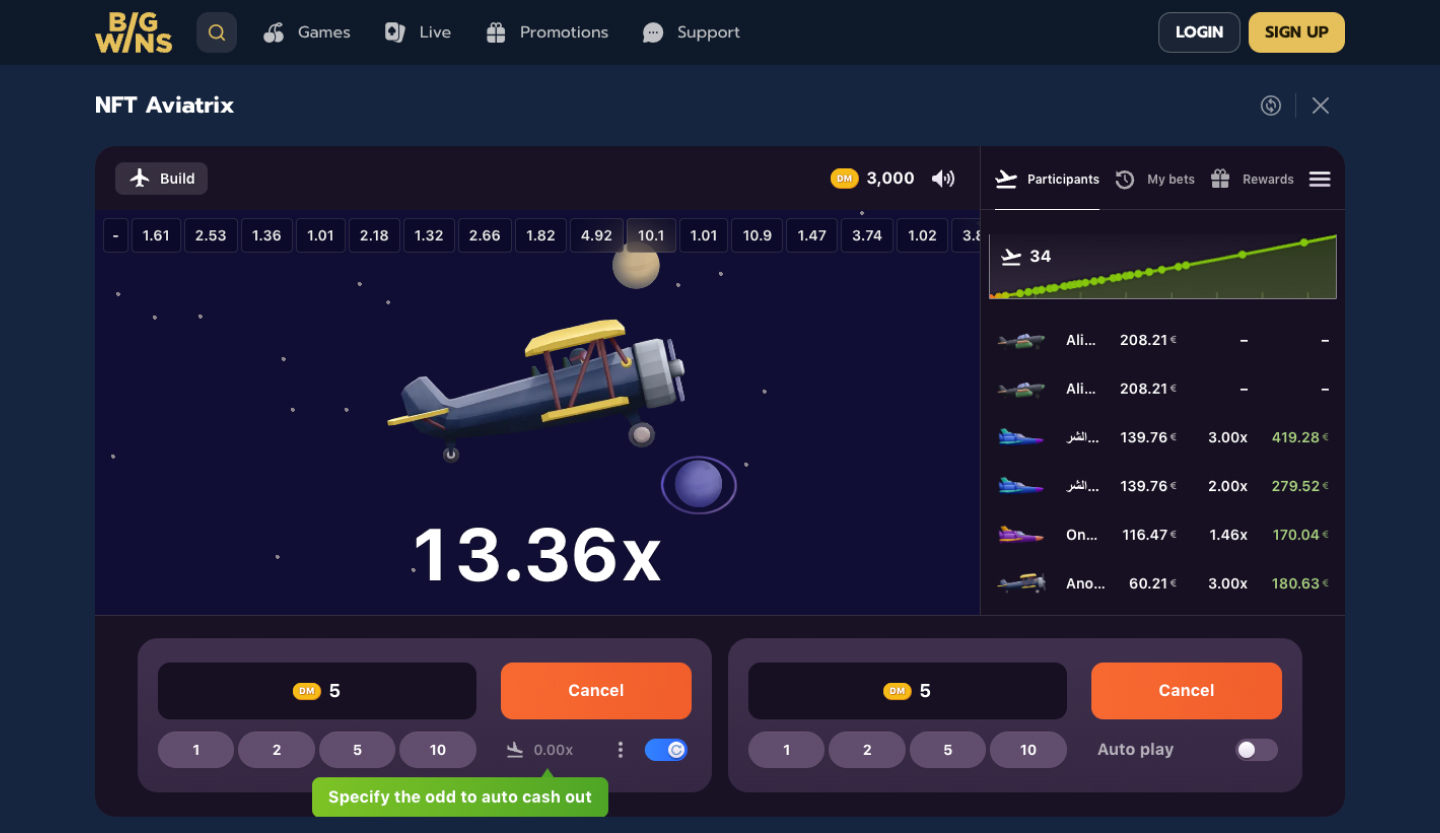Mute game sound with speaker icon
1440x833 pixels.
coord(942,178)
